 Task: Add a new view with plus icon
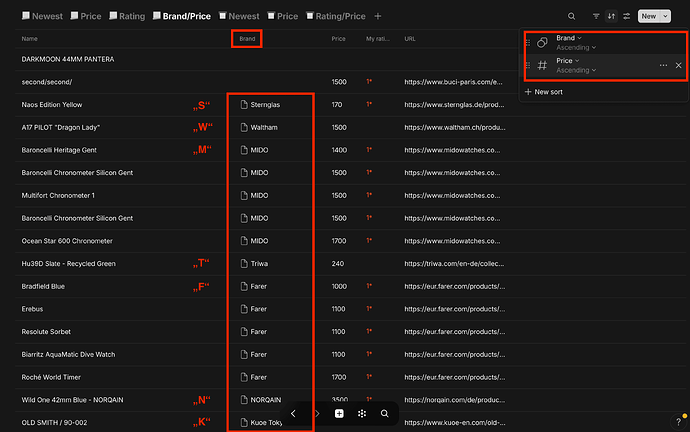[378, 16]
